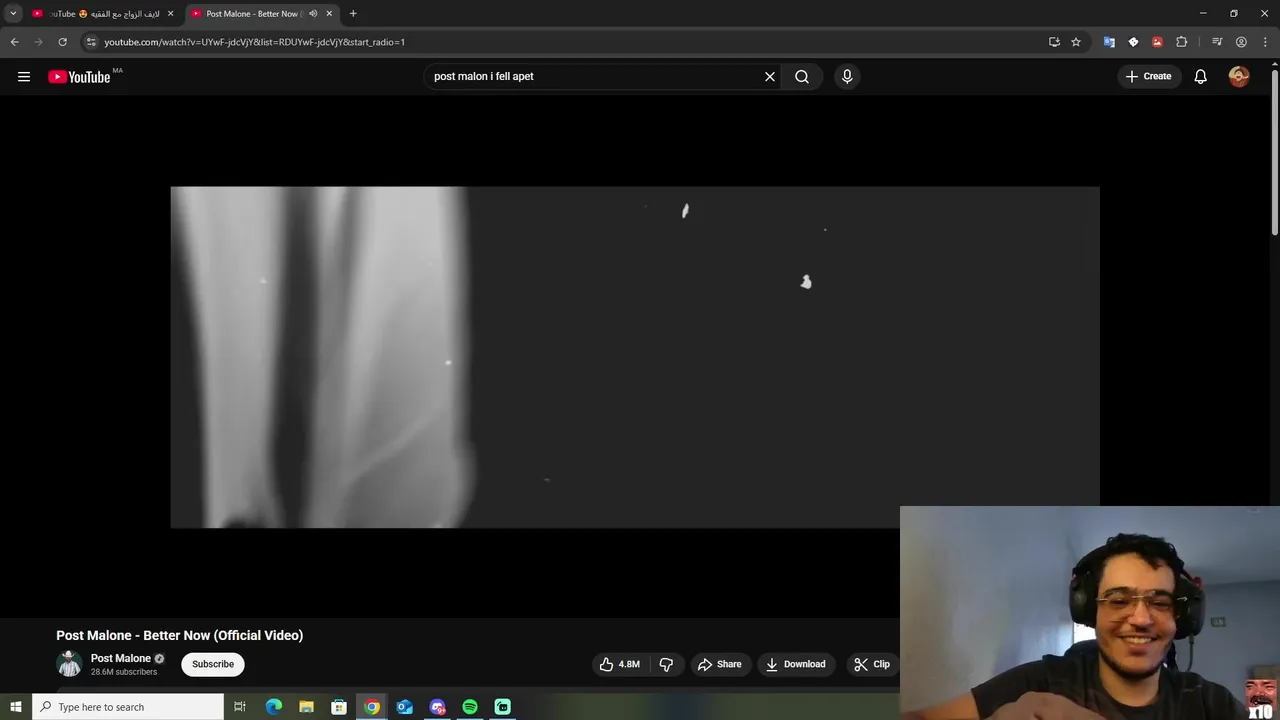1280x720 pixels.
Task: Close the first YouTube browser tab
Action: [170, 14]
